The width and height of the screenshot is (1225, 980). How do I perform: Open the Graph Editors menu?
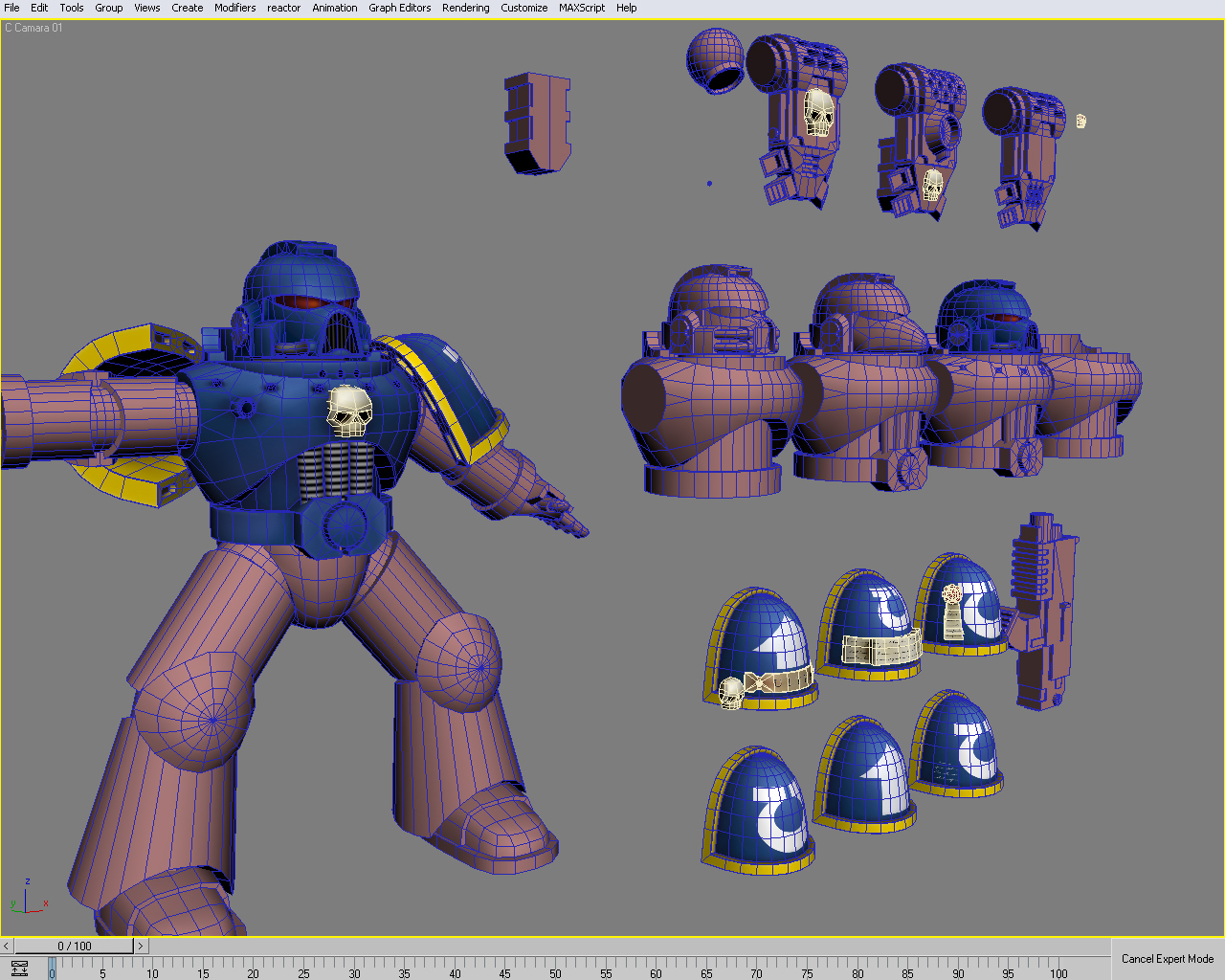(x=400, y=8)
